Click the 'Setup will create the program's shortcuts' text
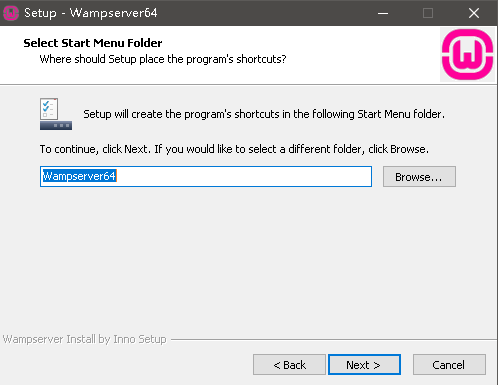Viewport: 498px width, 385px height. tap(264, 114)
